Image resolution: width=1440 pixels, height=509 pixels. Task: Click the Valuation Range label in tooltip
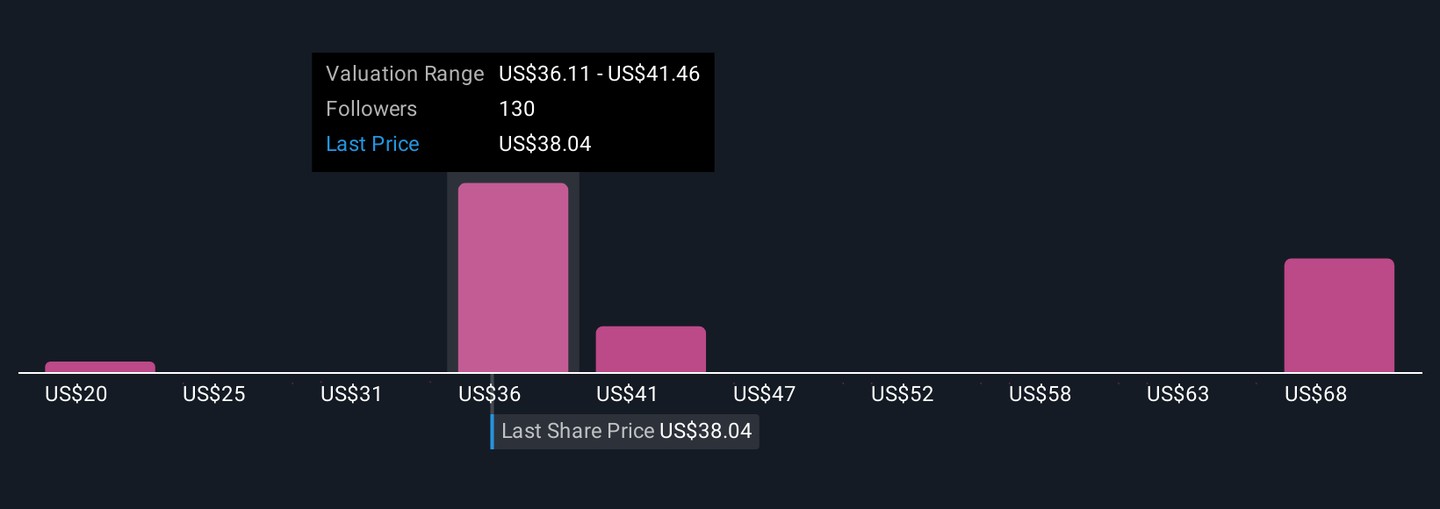pos(404,74)
